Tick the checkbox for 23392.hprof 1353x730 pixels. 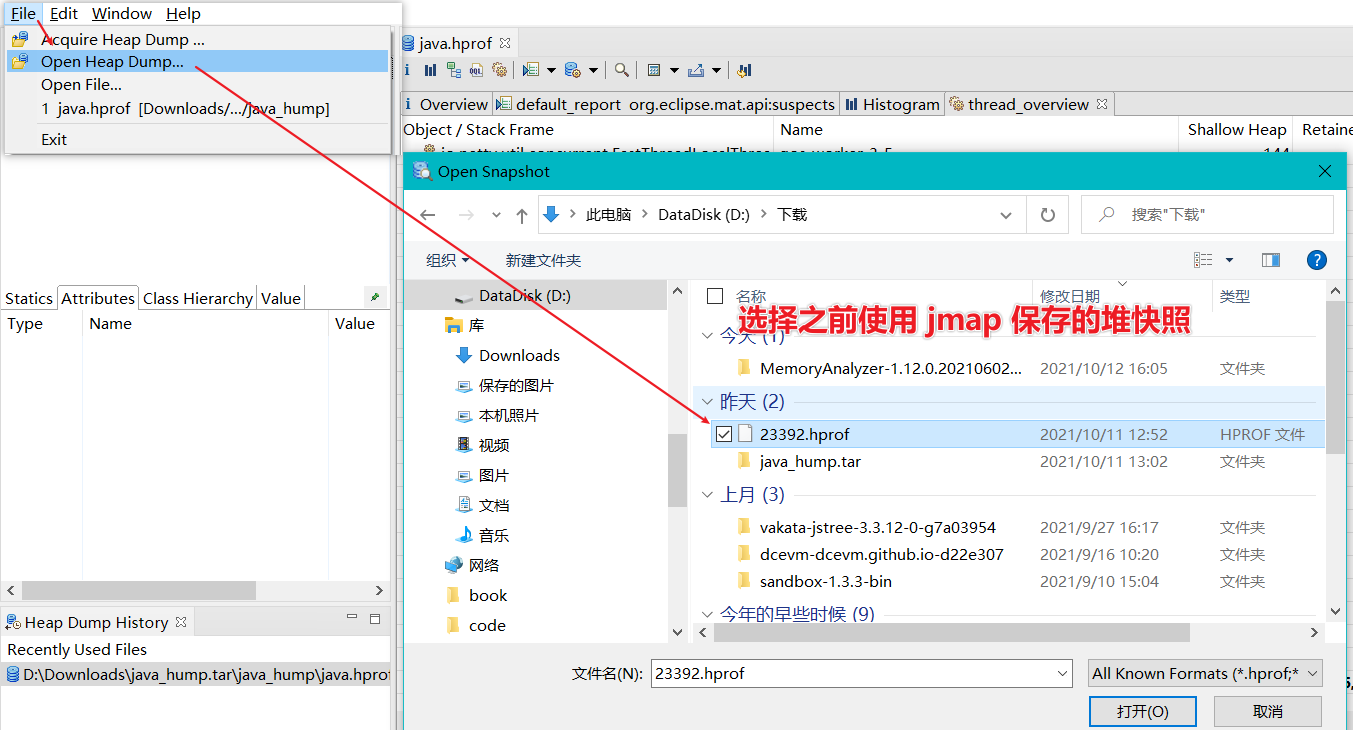tap(724, 434)
